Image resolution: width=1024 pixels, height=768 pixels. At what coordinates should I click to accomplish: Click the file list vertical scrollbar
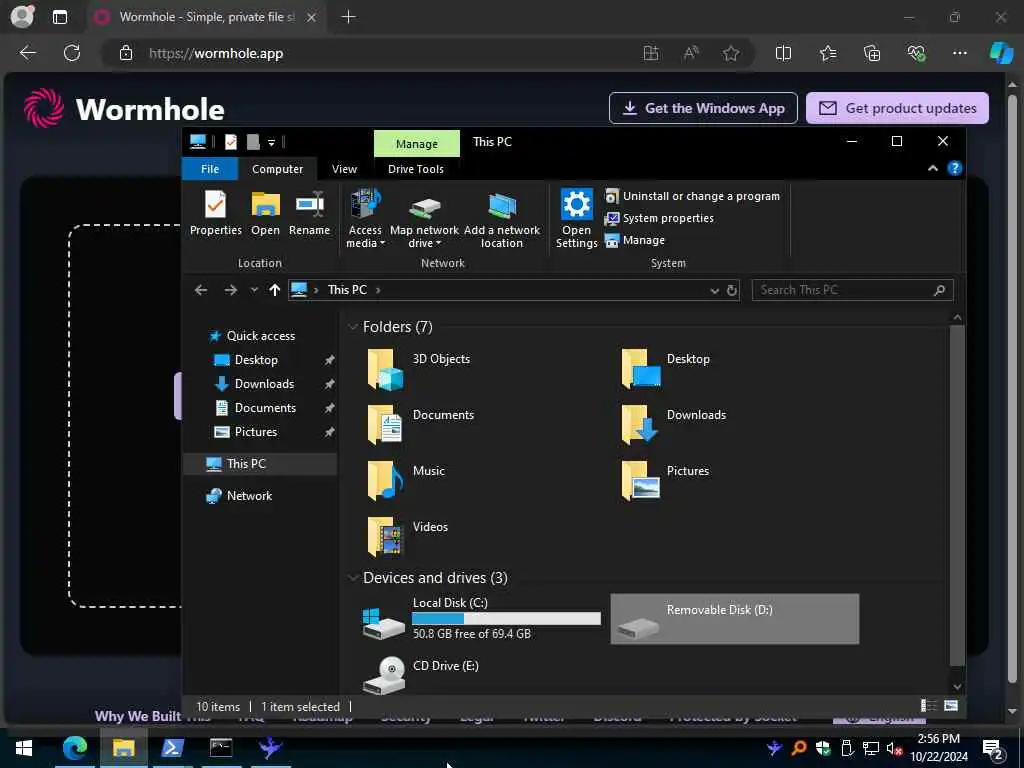957,496
